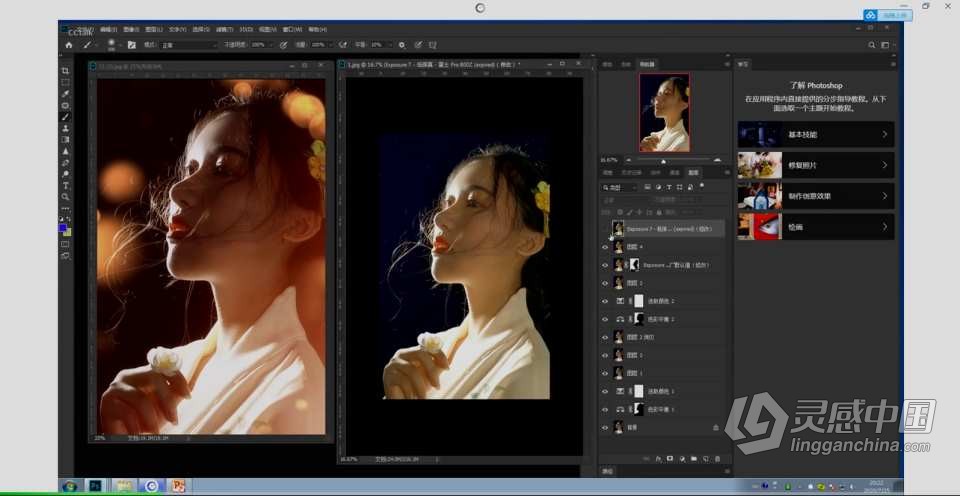Open smoothing options gear icon
Screen dimensions: 960x496
point(402,45)
